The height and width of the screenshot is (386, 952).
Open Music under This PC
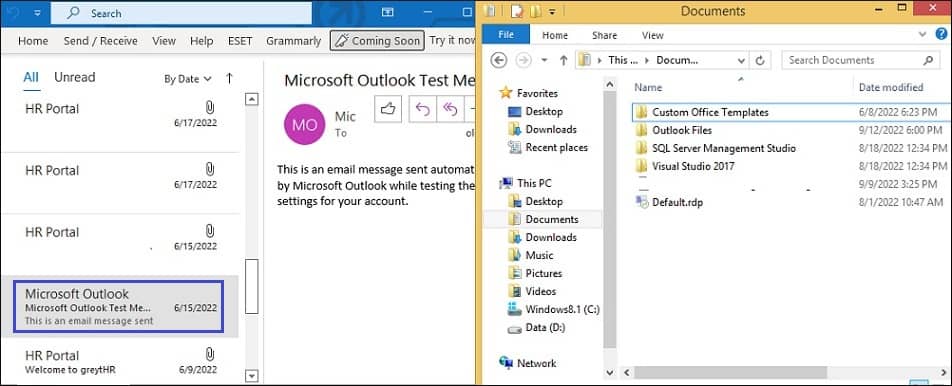[x=531, y=255]
